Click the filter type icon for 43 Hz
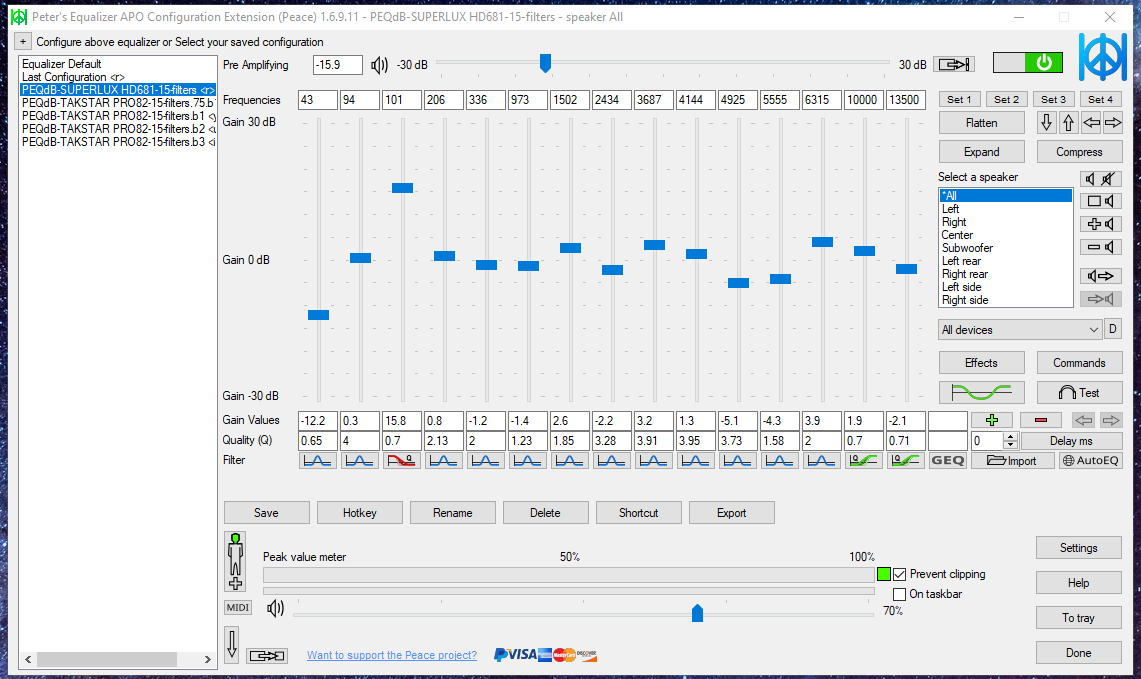Viewport: 1141px width, 679px height. tap(317, 461)
